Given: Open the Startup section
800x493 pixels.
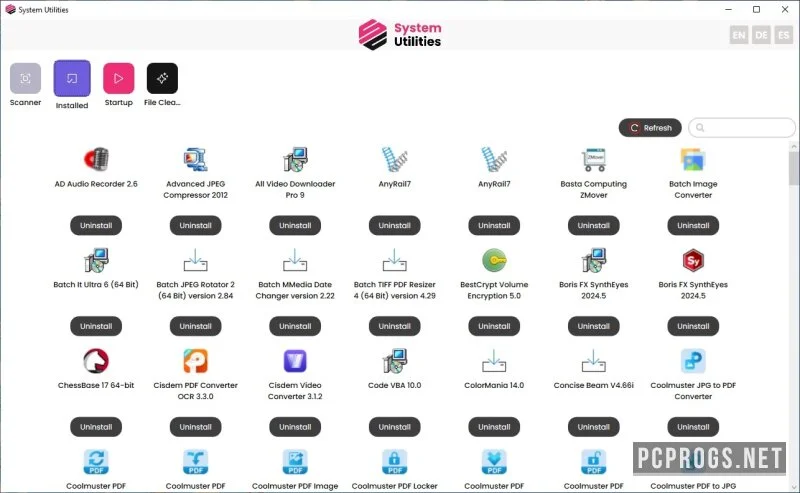Looking at the screenshot, I should click(118, 78).
